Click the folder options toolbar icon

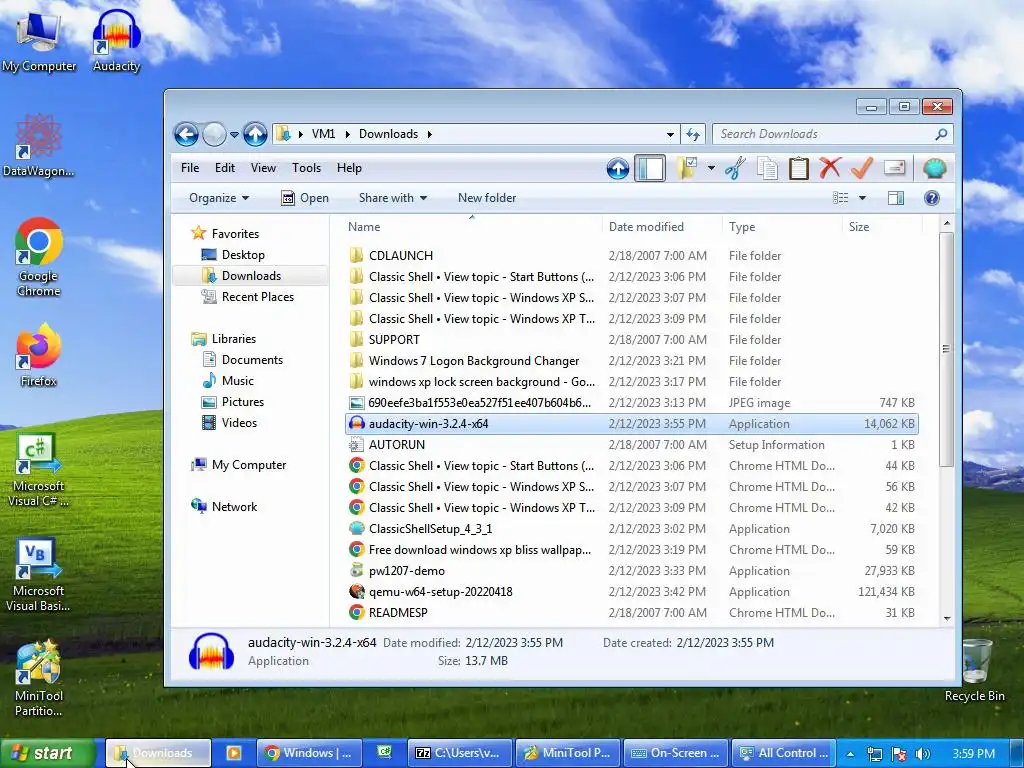coord(686,168)
